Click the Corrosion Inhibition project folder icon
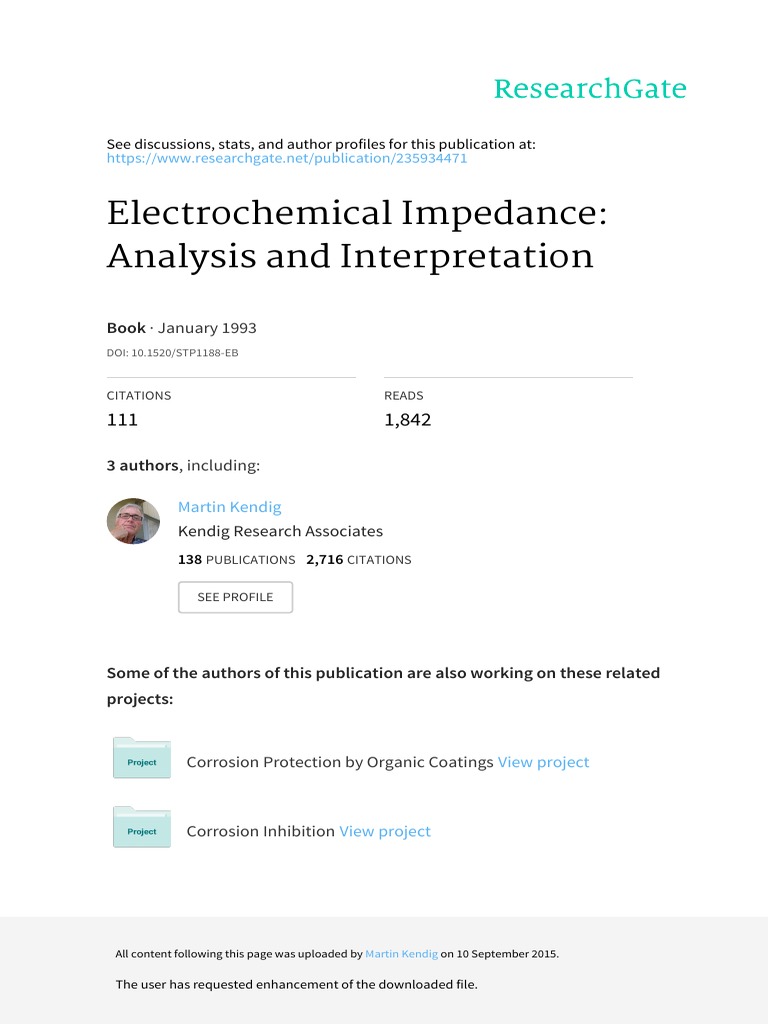 pos(142,827)
